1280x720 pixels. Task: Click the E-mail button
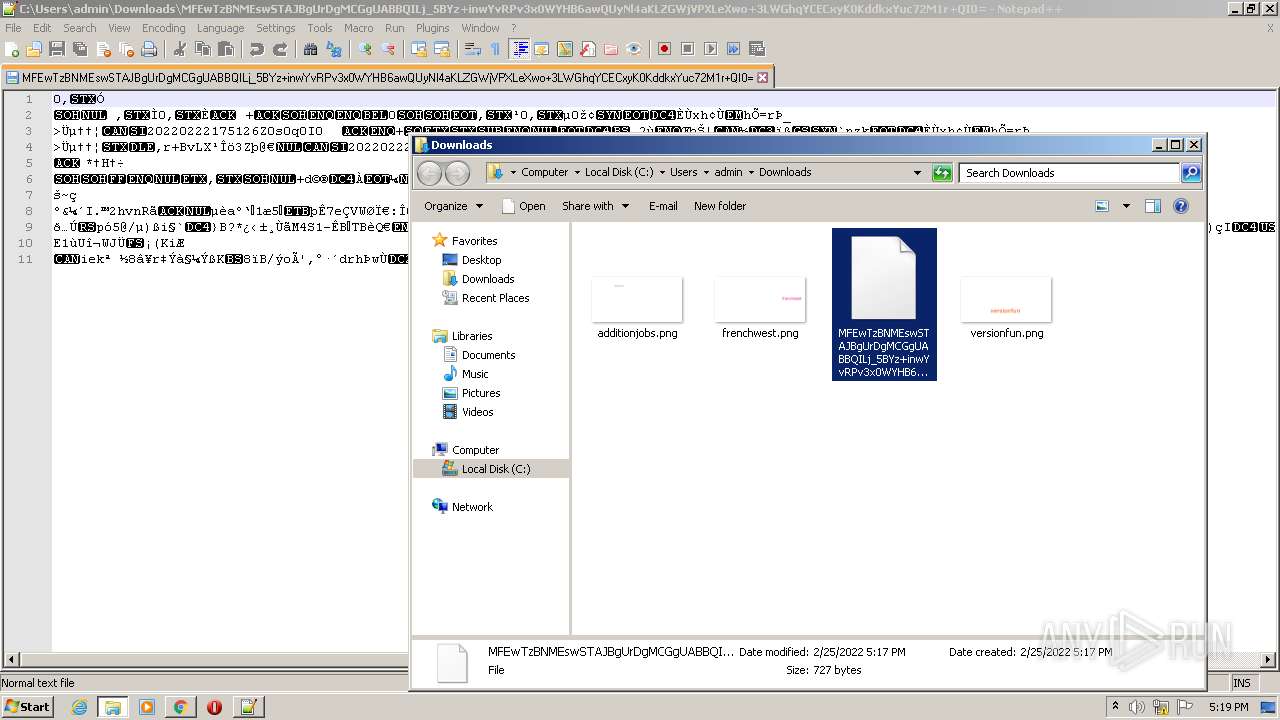pyautogui.click(x=663, y=206)
